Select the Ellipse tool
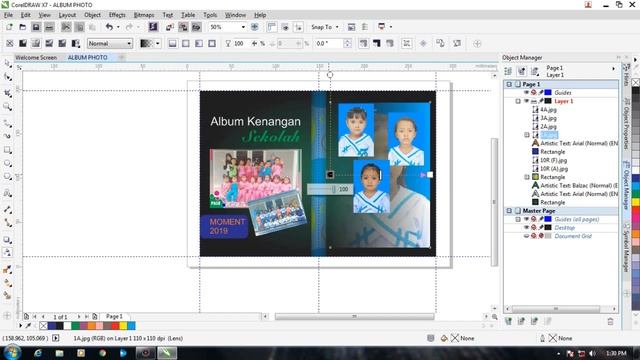Screen dimensions: 640x360 pos(7,163)
